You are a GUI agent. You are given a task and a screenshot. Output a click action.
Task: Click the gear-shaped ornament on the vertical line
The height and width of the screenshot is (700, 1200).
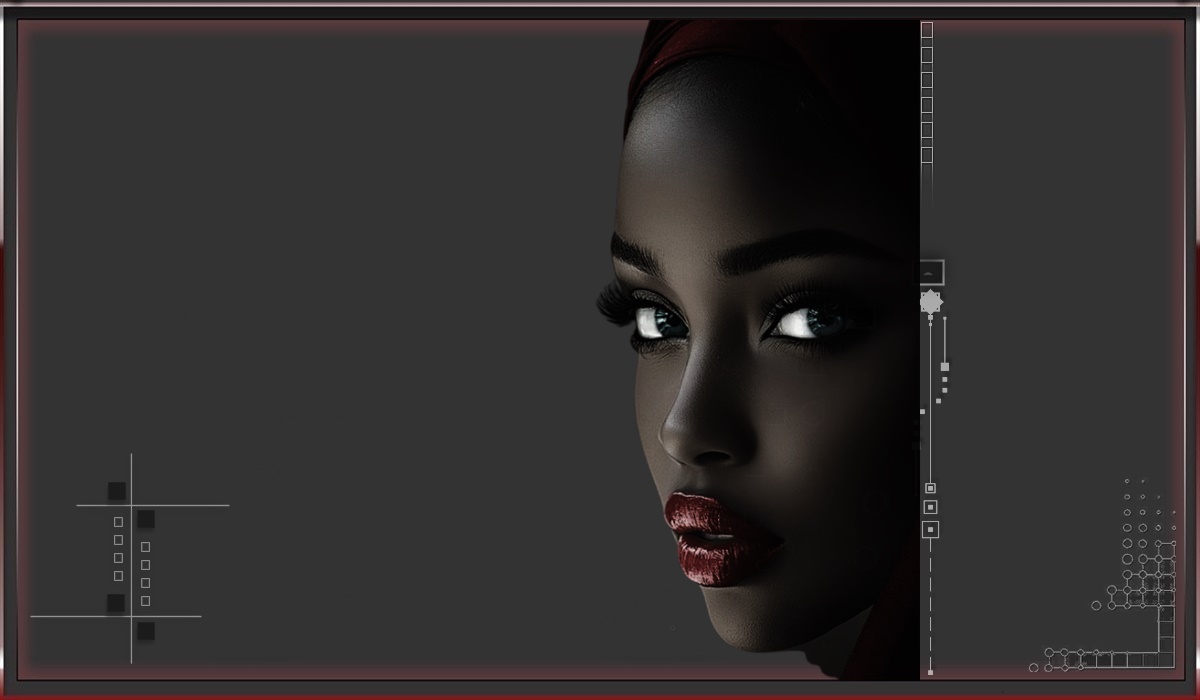(931, 302)
